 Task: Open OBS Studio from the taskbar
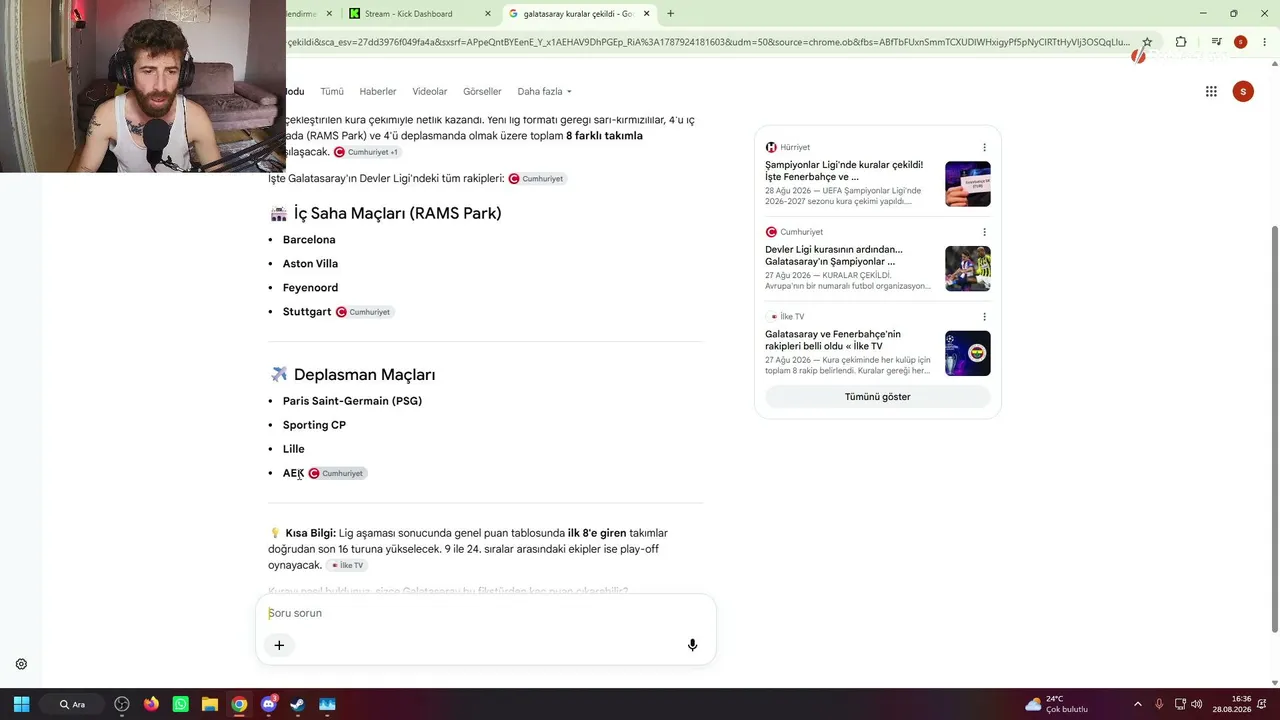[122, 704]
